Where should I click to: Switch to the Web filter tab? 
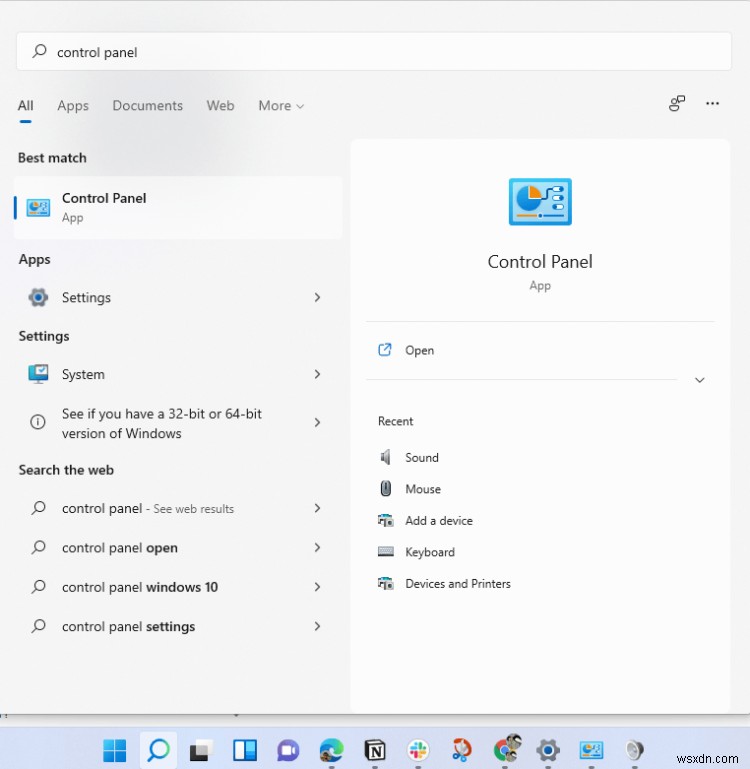click(220, 105)
